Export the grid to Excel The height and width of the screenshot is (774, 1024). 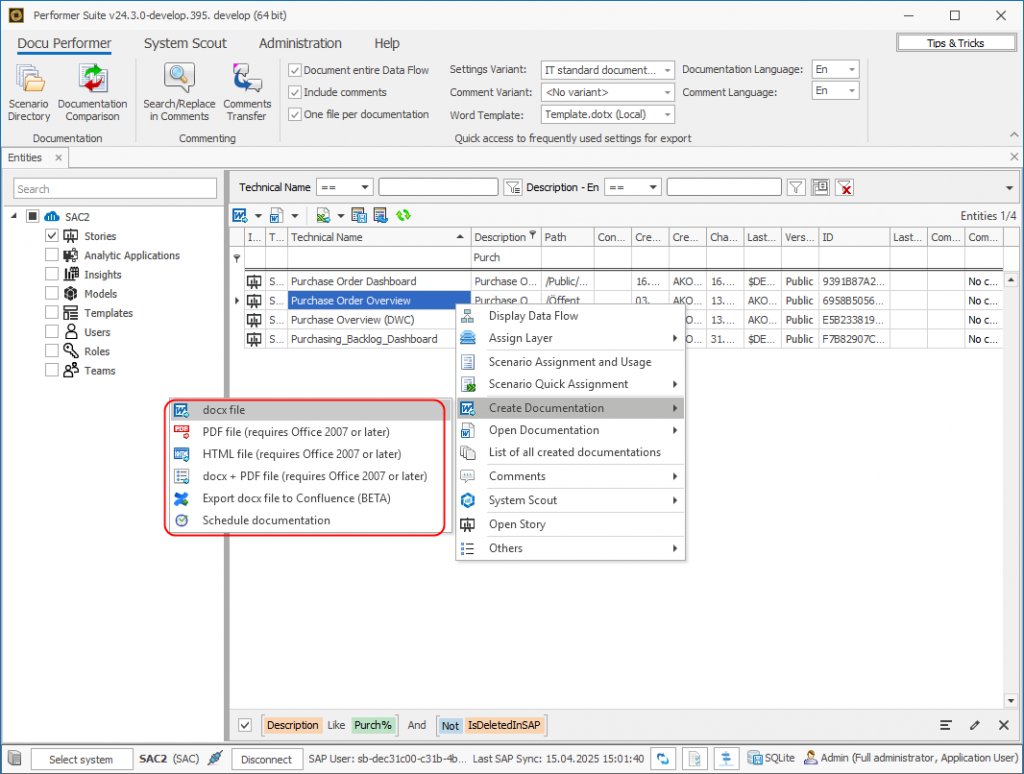pos(322,215)
